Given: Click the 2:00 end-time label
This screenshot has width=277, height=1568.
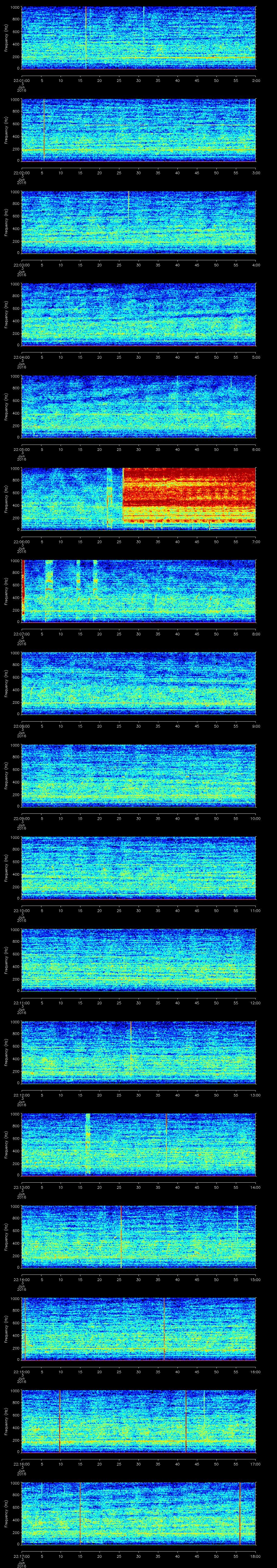Looking at the screenshot, I should 256,80.
